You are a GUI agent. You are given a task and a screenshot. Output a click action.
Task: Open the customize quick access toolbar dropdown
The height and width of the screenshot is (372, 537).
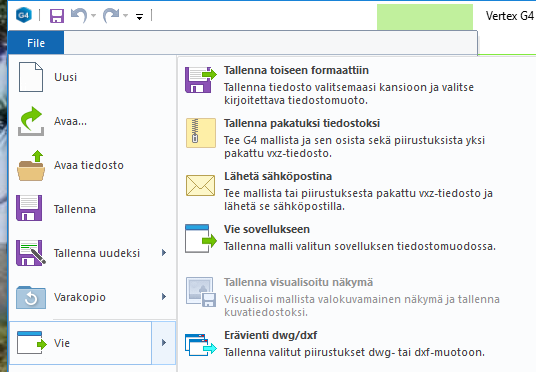[x=139, y=16]
